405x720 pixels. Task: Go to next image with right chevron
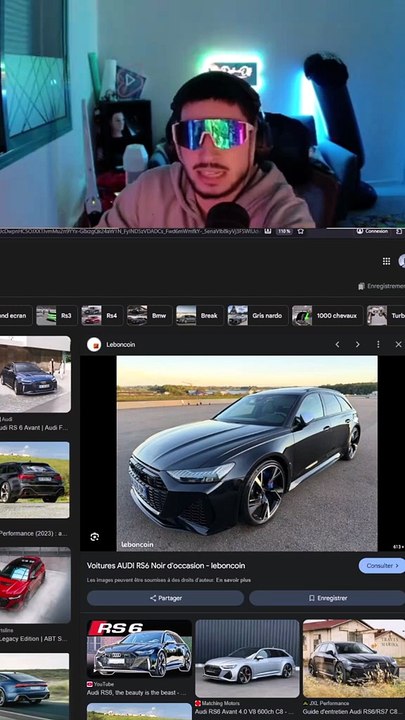point(358,344)
